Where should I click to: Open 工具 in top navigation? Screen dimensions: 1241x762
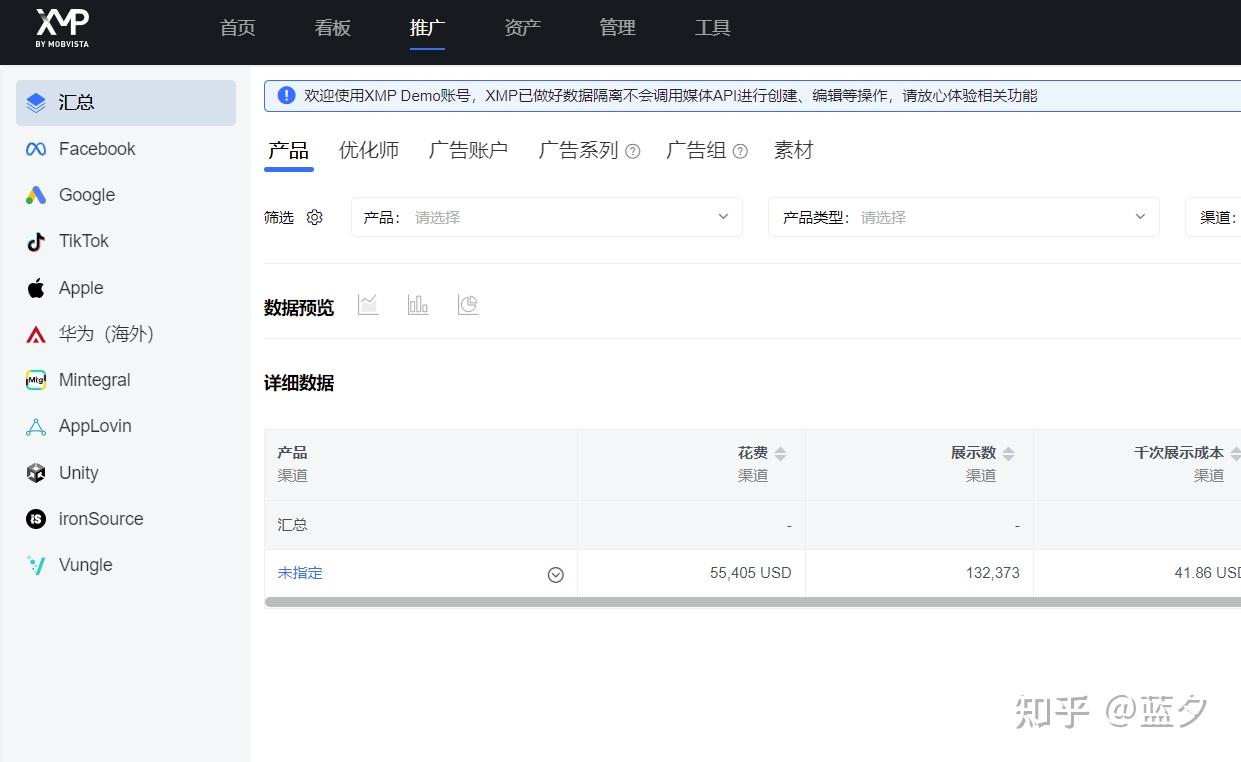click(713, 28)
